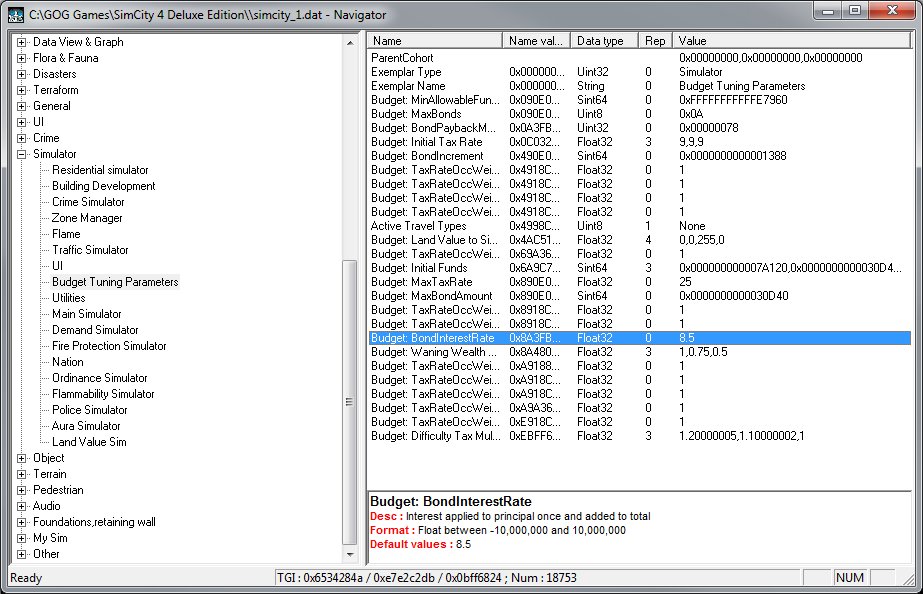Image resolution: width=923 pixels, height=594 pixels.
Task: Select Ordinance Simulator tree item
Action: [x=99, y=378]
